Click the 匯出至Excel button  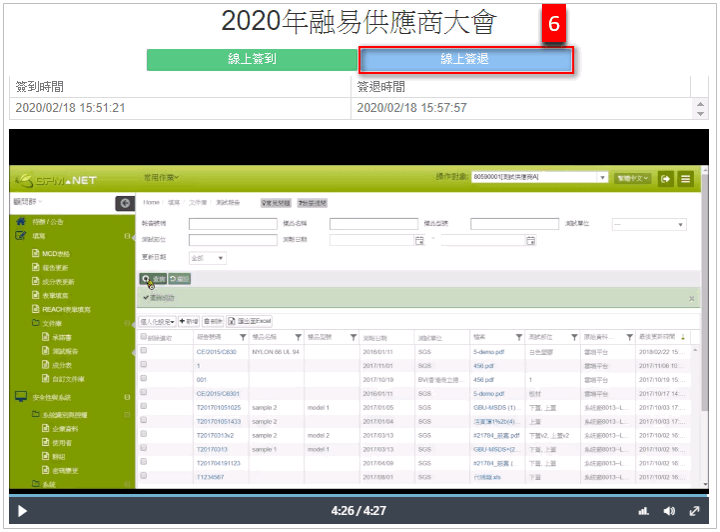(x=250, y=321)
